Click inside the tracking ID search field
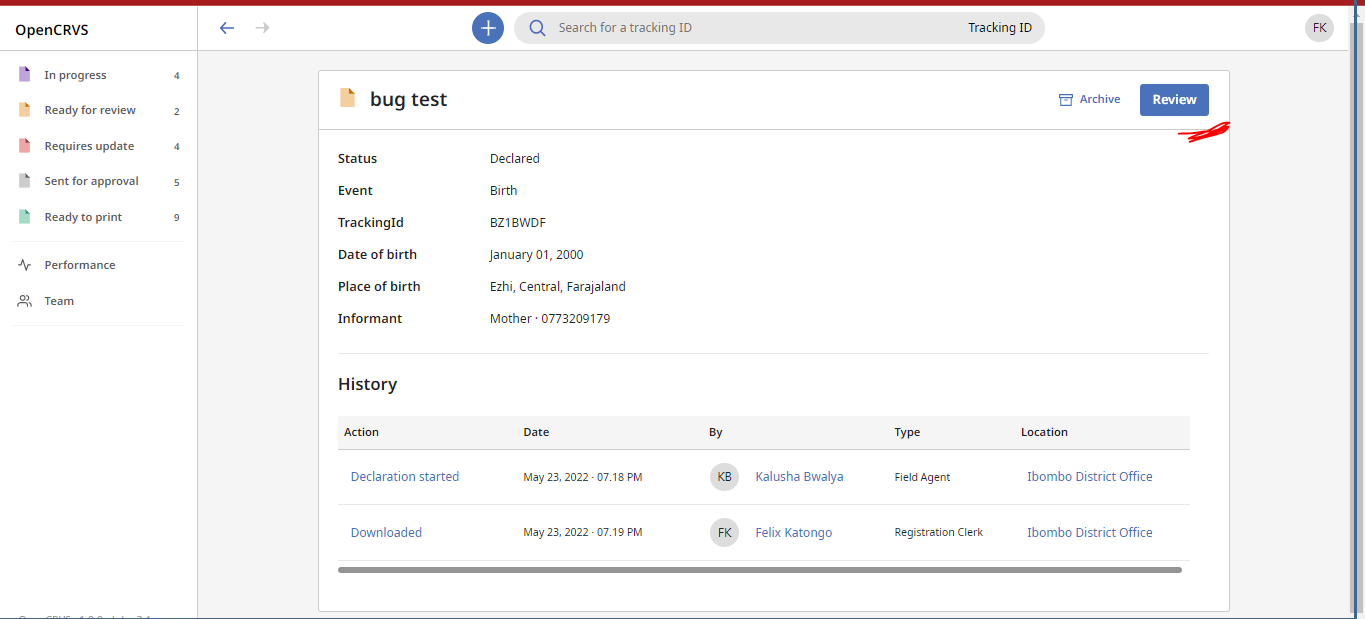The width and height of the screenshot is (1365, 619). coord(750,27)
